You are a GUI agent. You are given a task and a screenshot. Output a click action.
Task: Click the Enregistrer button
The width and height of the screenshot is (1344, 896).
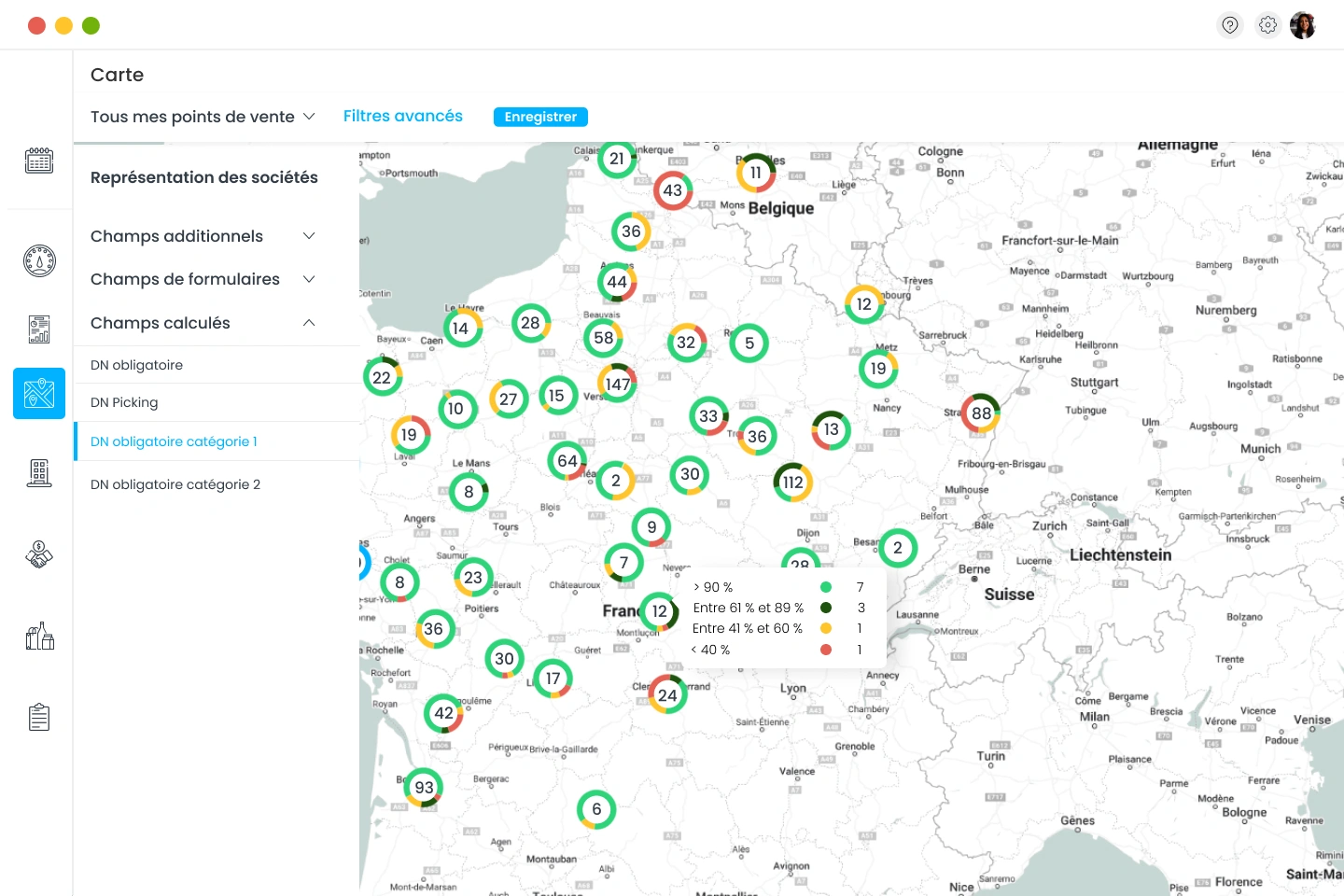(540, 117)
